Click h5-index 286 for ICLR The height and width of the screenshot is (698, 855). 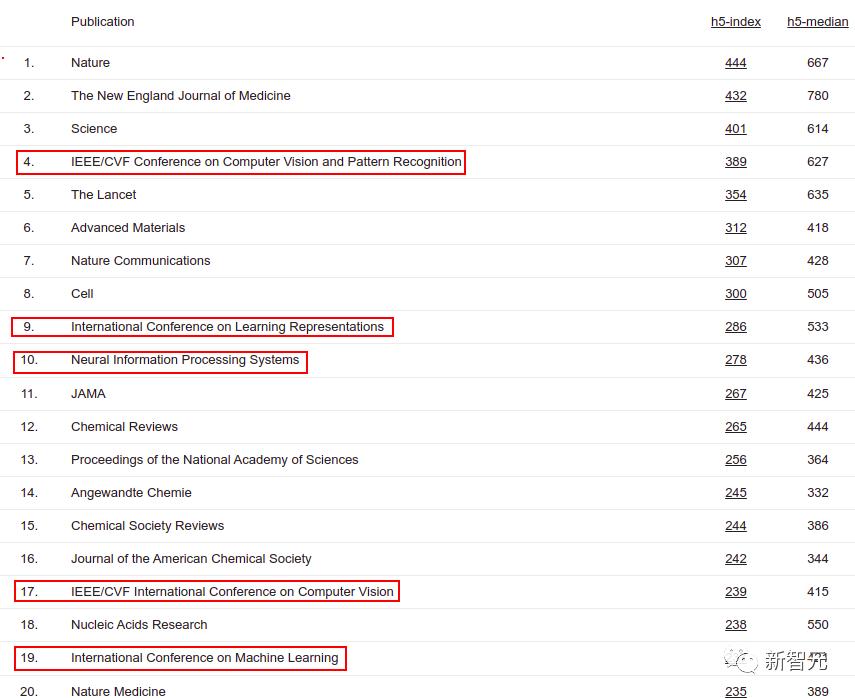(735, 327)
